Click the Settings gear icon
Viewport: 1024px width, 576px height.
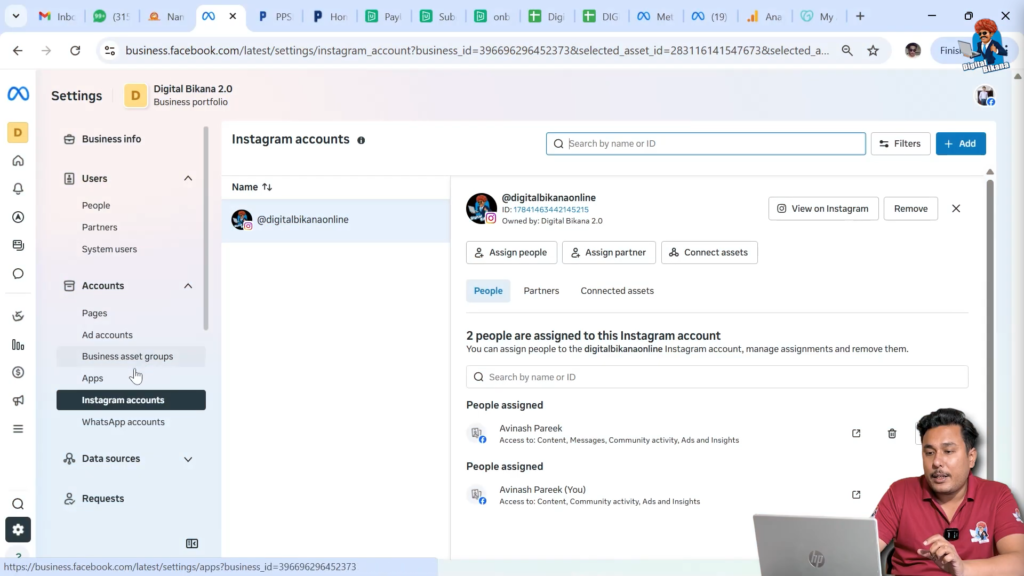[18, 530]
